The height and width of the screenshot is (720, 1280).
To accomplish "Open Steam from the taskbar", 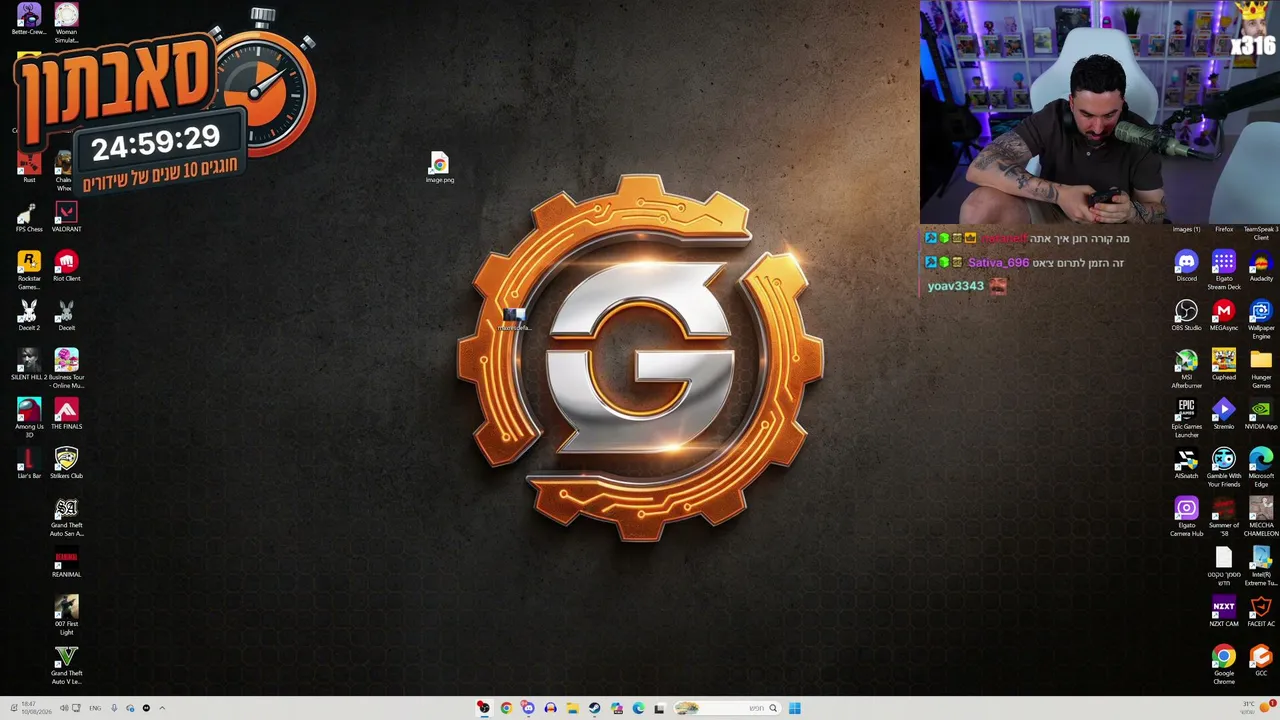I will point(594,708).
